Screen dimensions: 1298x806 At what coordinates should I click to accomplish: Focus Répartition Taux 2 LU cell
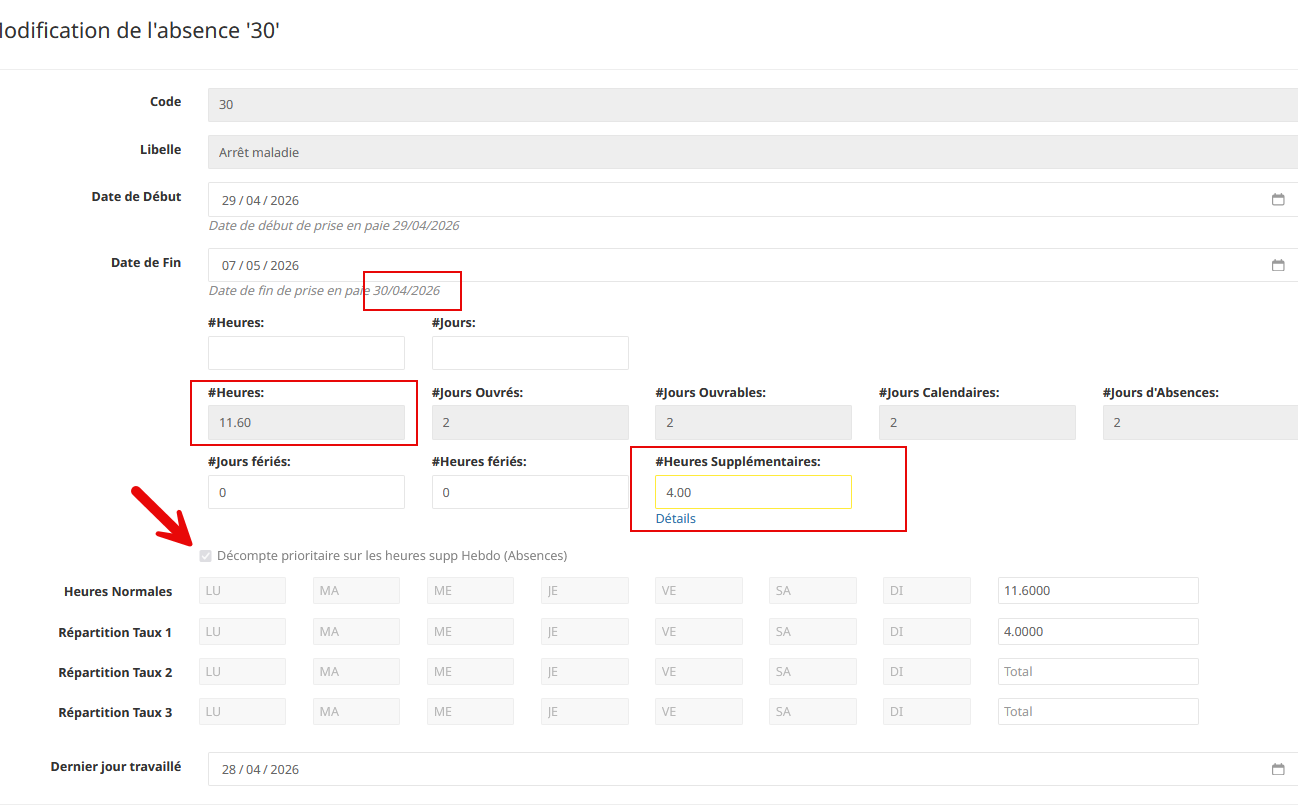242,672
